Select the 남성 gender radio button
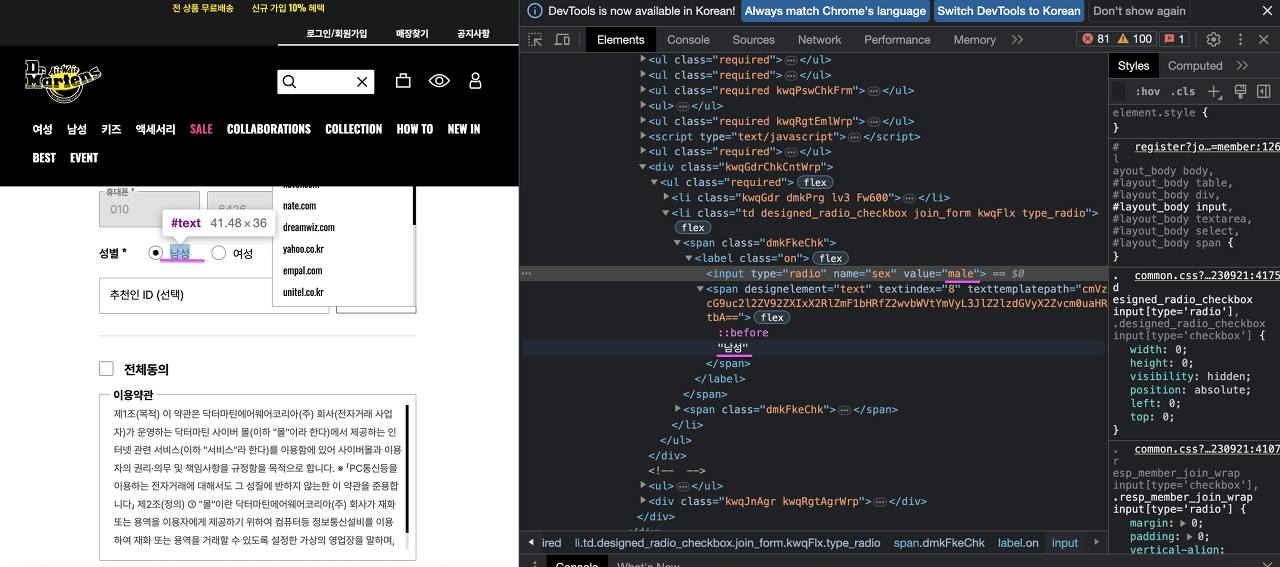This screenshot has width=1280, height=567. point(155,253)
